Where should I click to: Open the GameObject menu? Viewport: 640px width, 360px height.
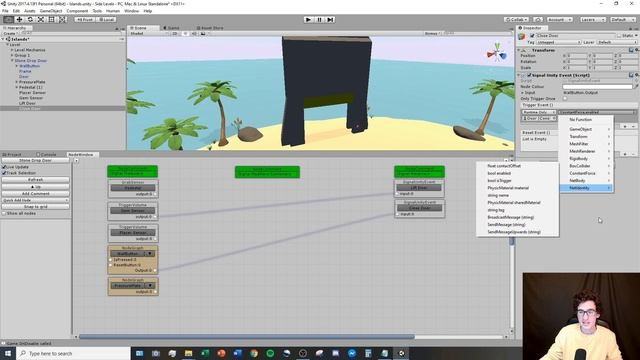(51, 11)
